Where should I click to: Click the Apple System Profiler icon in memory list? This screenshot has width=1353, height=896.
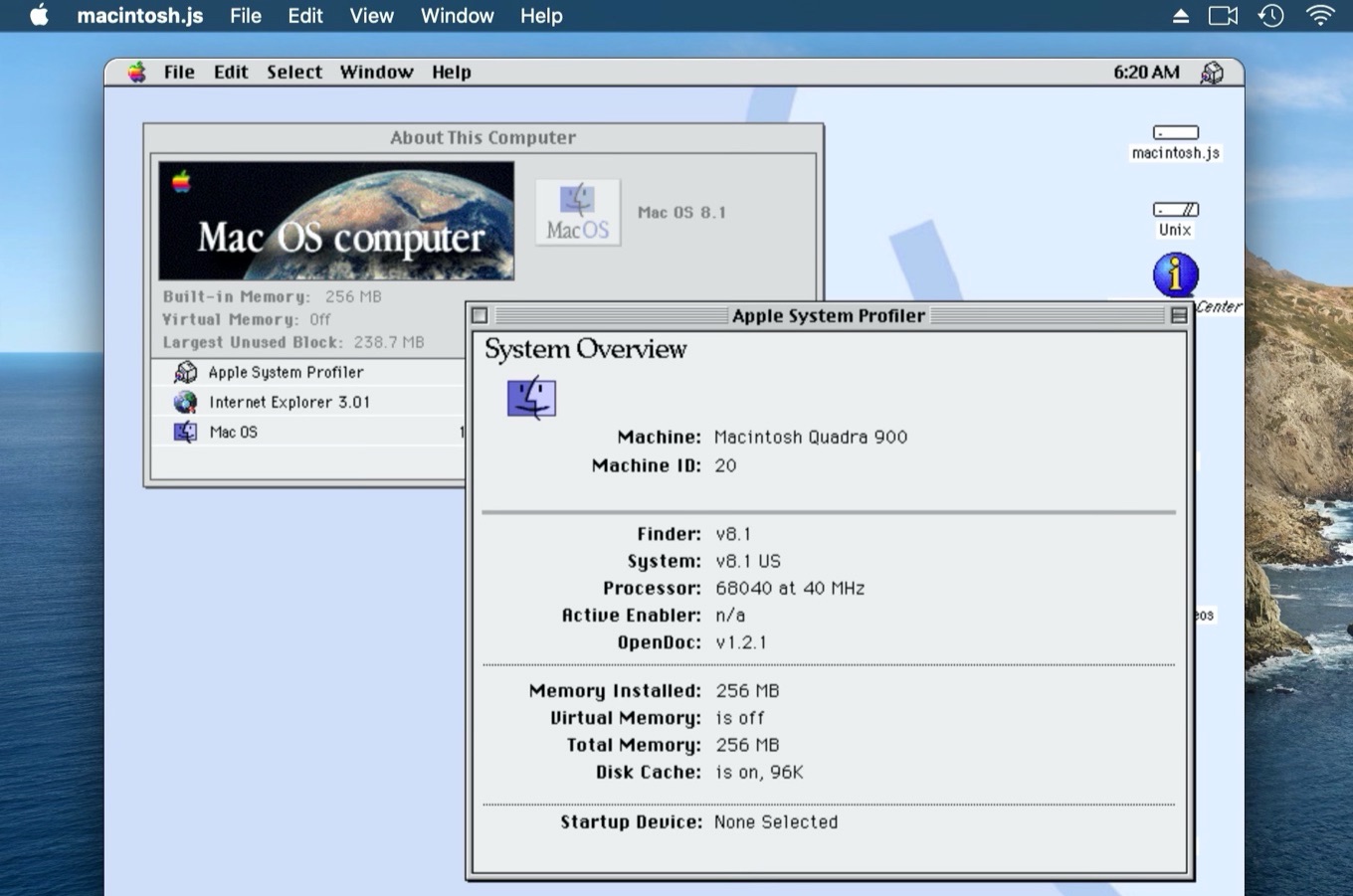(x=186, y=371)
